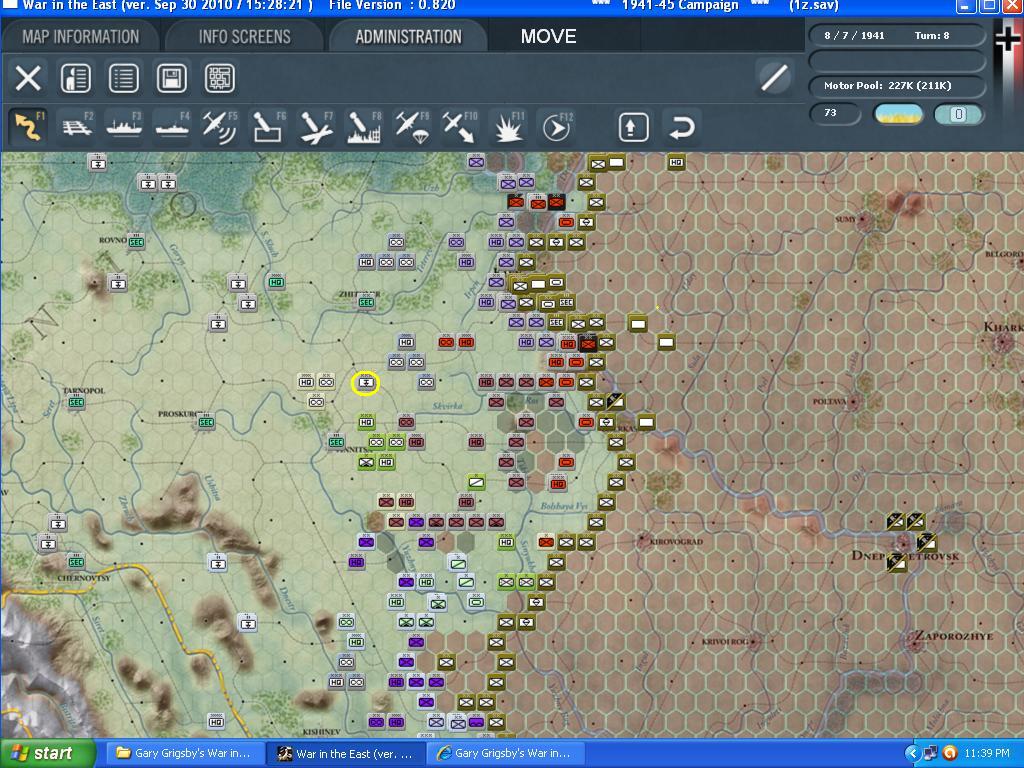
Task: Open the Gary Grigsby's War folder taskbar item
Action: (x=184, y=754)
